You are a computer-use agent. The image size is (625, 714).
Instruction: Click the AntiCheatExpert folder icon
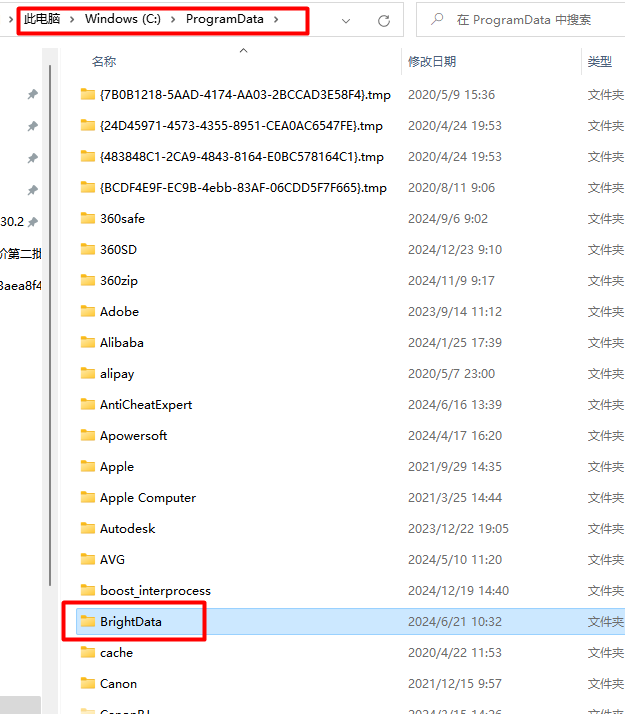[x=88, y=404]
